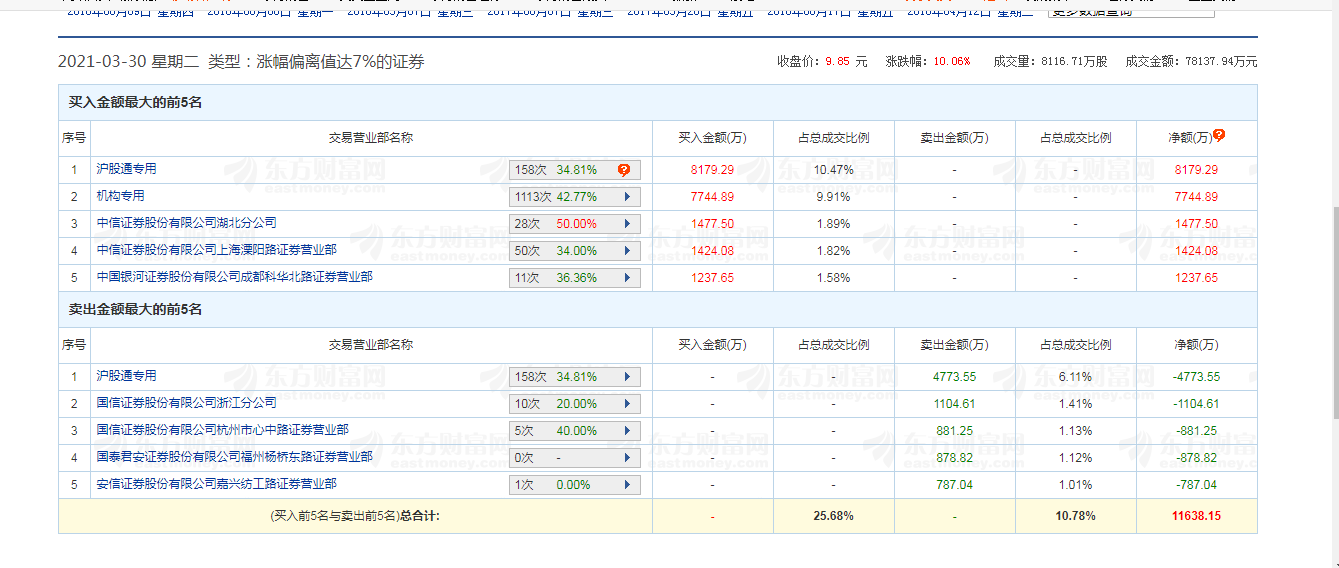The height and width of the screenshot is (568, 1339).
Task: Click the total net amount 11638.15
Action: click(1196, 516)
